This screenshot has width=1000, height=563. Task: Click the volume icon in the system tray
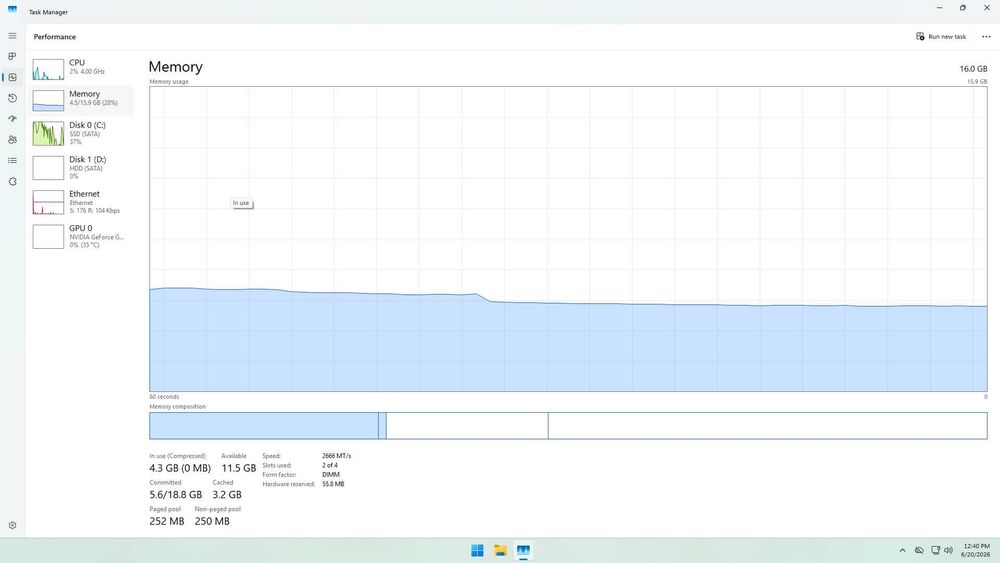pos(948,550)
